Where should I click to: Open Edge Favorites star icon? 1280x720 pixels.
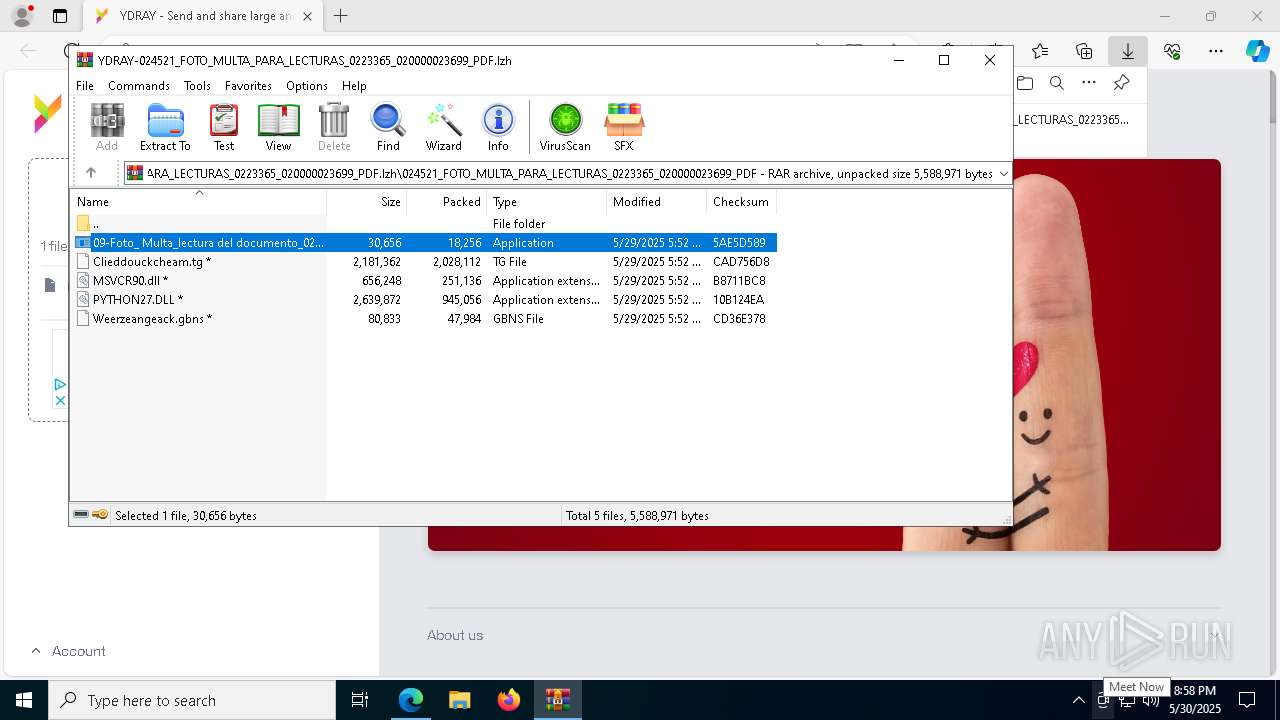[x=1040, y=51]
